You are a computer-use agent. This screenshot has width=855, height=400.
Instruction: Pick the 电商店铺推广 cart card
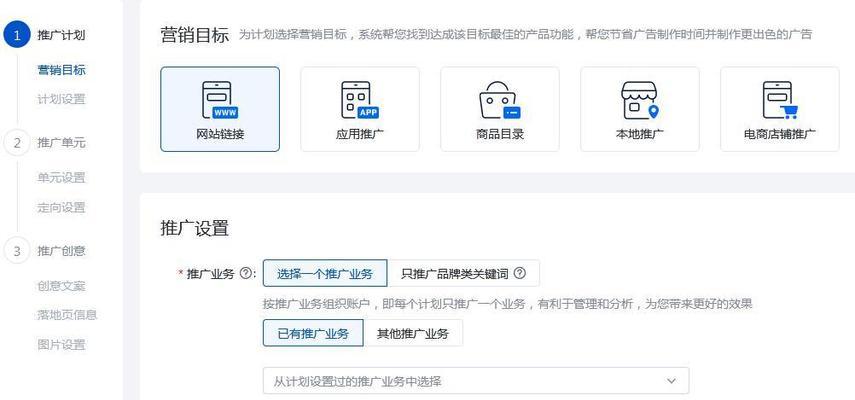click(x=780, y=109)
